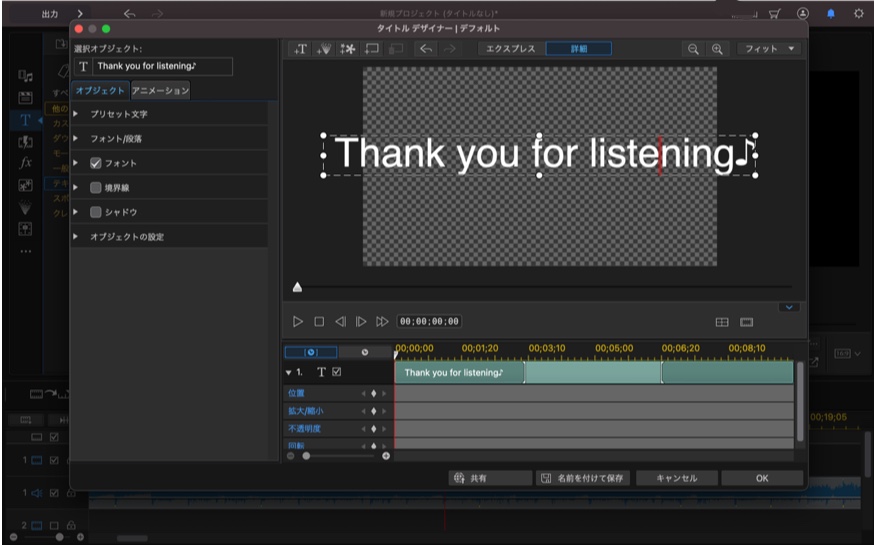This screenshot has width=874, height=545.
Task: Select the insert particle tool
Action: coord(323,49)
